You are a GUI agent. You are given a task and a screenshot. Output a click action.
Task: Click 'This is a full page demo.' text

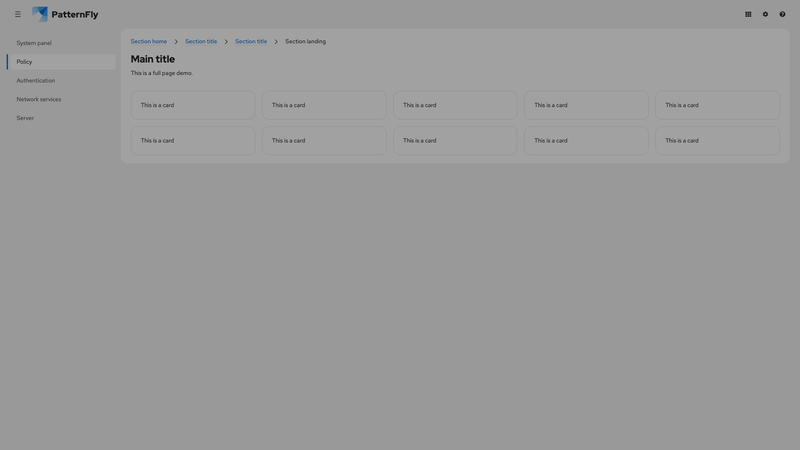click(162, 73)
